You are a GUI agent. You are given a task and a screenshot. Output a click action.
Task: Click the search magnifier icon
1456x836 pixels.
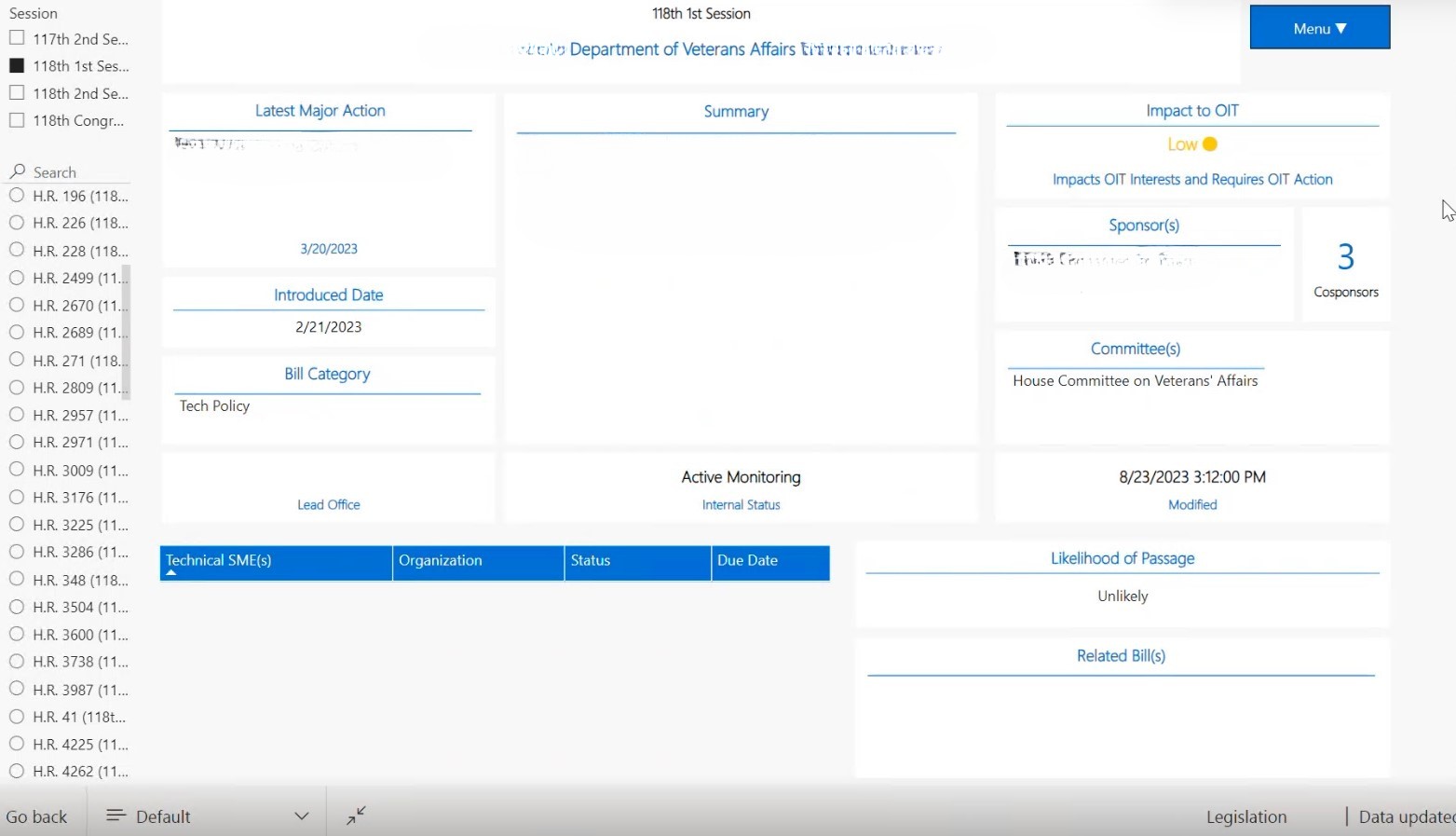(x=18, y=171)
